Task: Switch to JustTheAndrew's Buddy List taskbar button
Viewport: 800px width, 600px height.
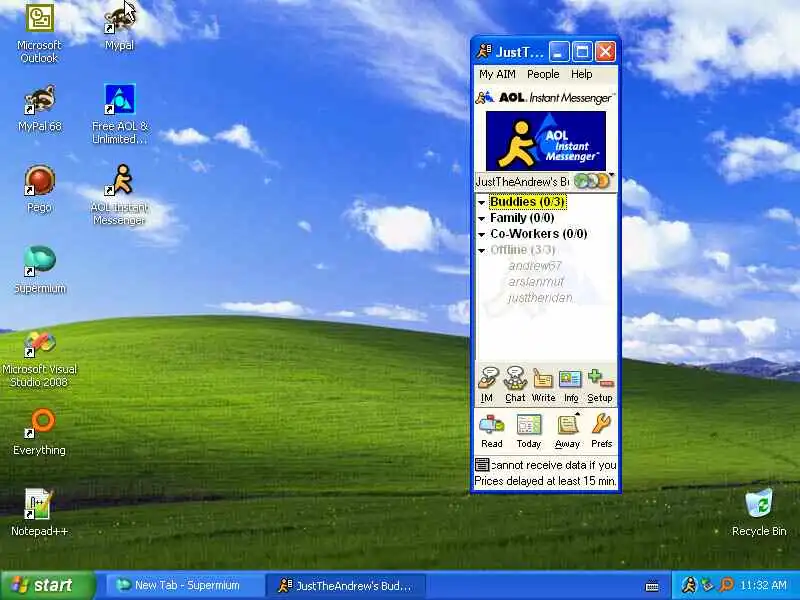Action: click(x=346, y=585)
